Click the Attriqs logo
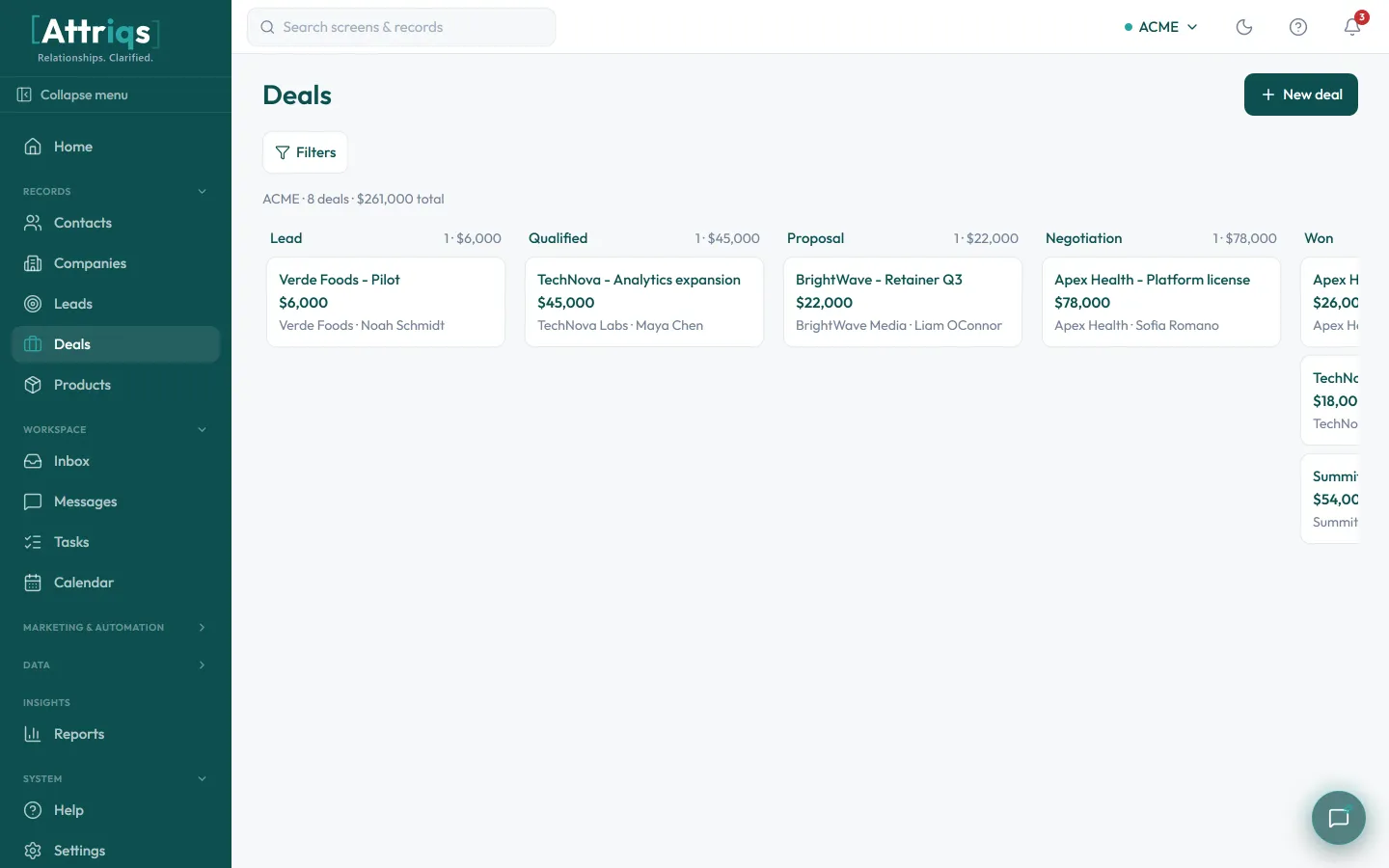1389x868 pixels. 95,39
